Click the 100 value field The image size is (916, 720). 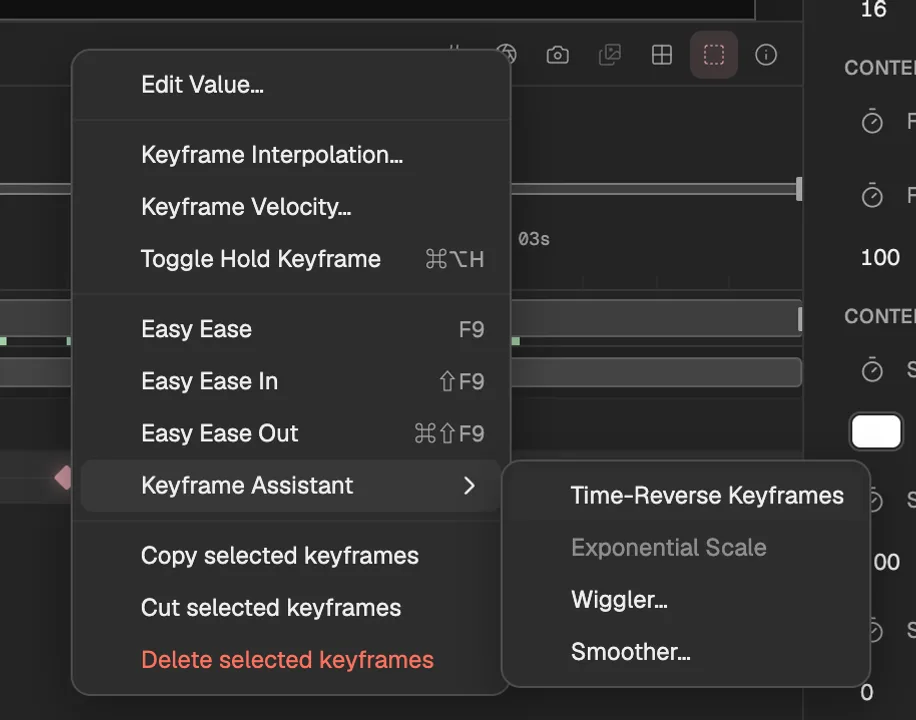[880, 257]
